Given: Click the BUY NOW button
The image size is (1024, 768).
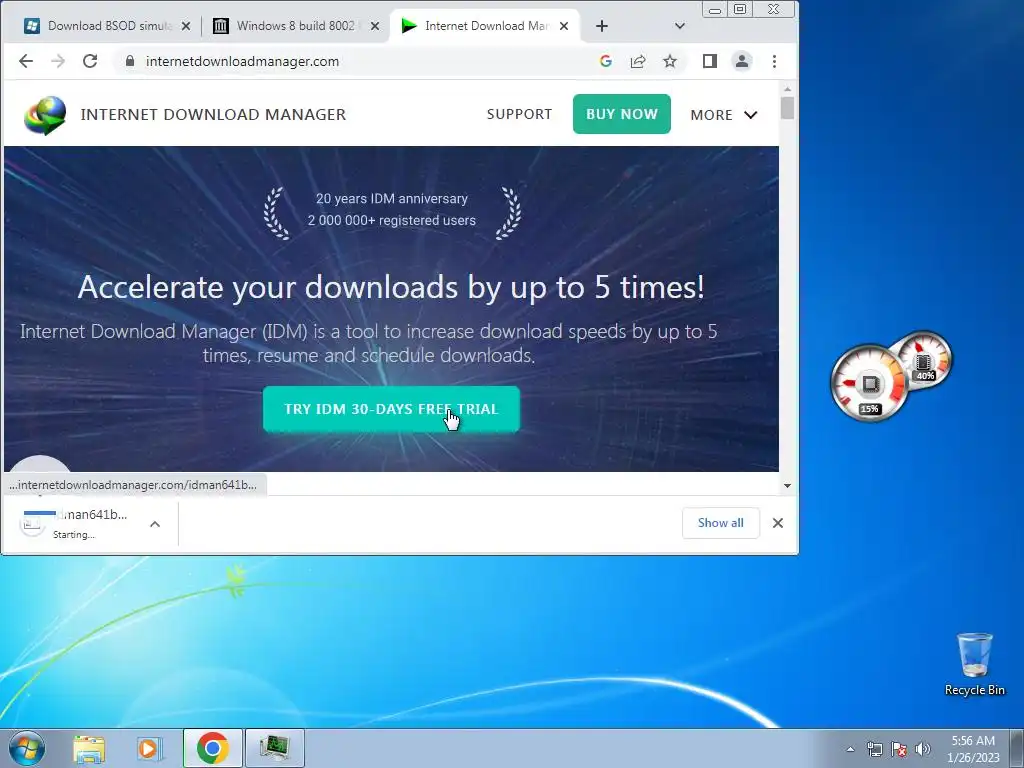Looking at the screenshot, I should (x=622, y=114).
